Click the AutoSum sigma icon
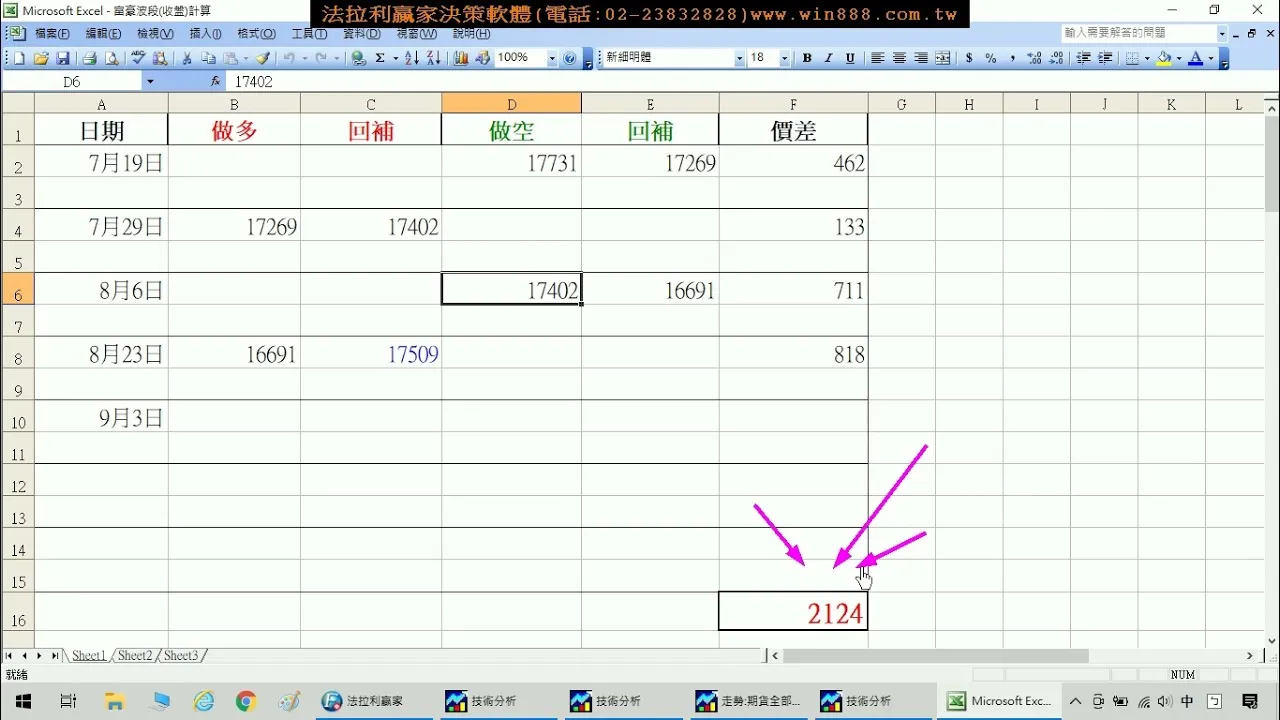Viewport: 1280px width, 720px height. point(380,58)
